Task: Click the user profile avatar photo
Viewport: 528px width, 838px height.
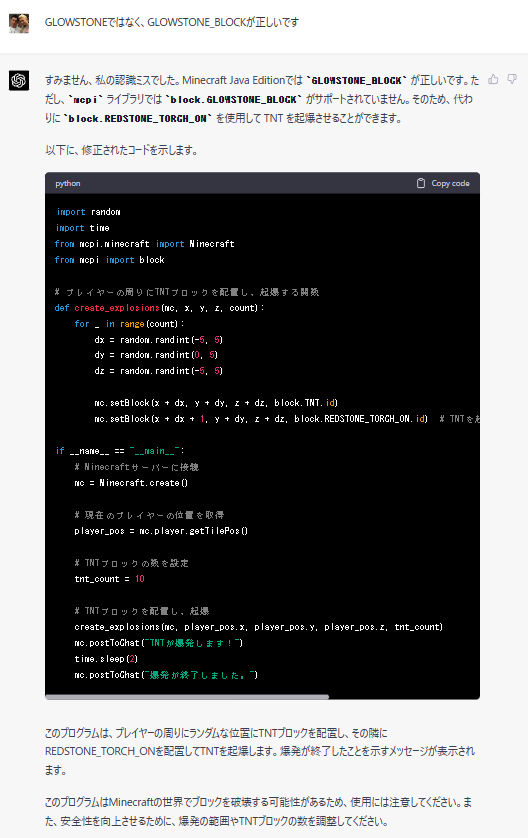Action: coord(19,24)
